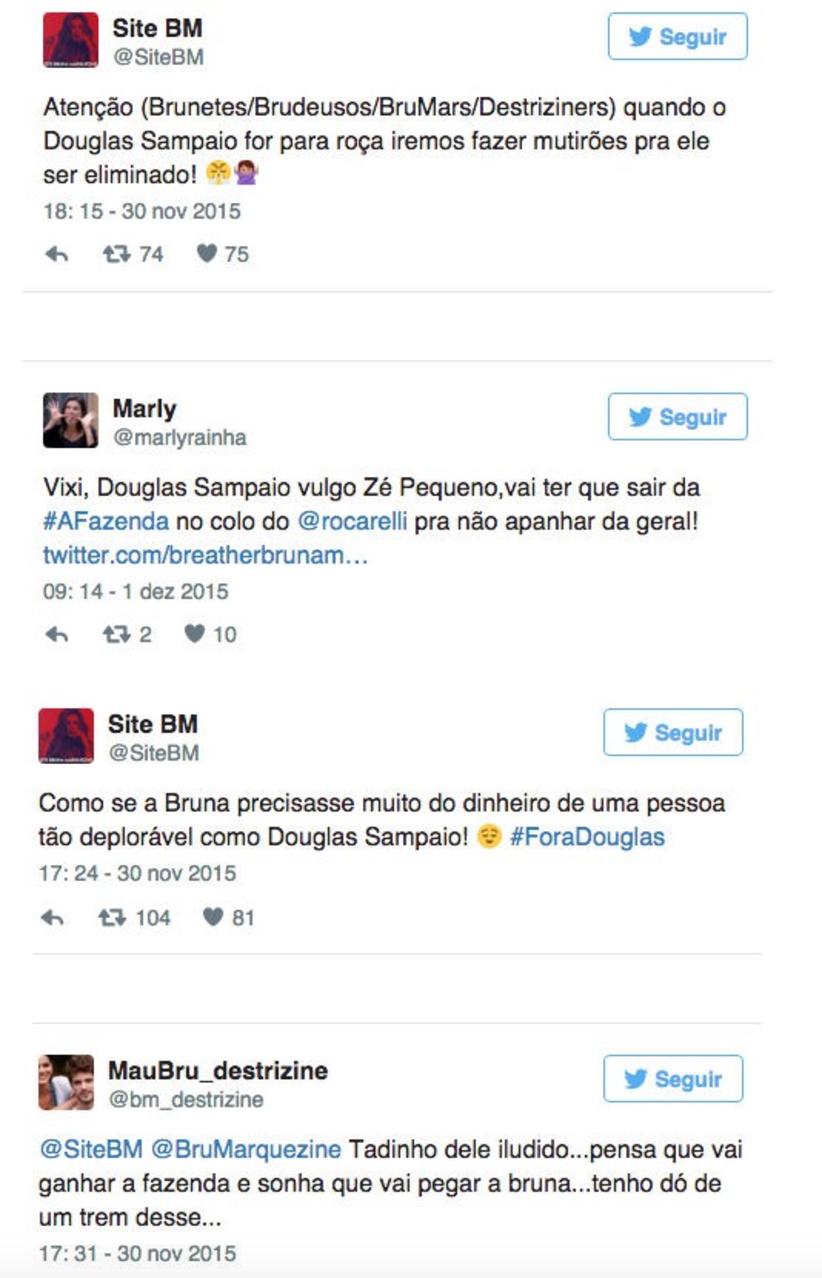The height and width of the screenshot is (1278, 822).
Task: Open the twitter.com/breatherbrunam link
Action: click(205, 555)
